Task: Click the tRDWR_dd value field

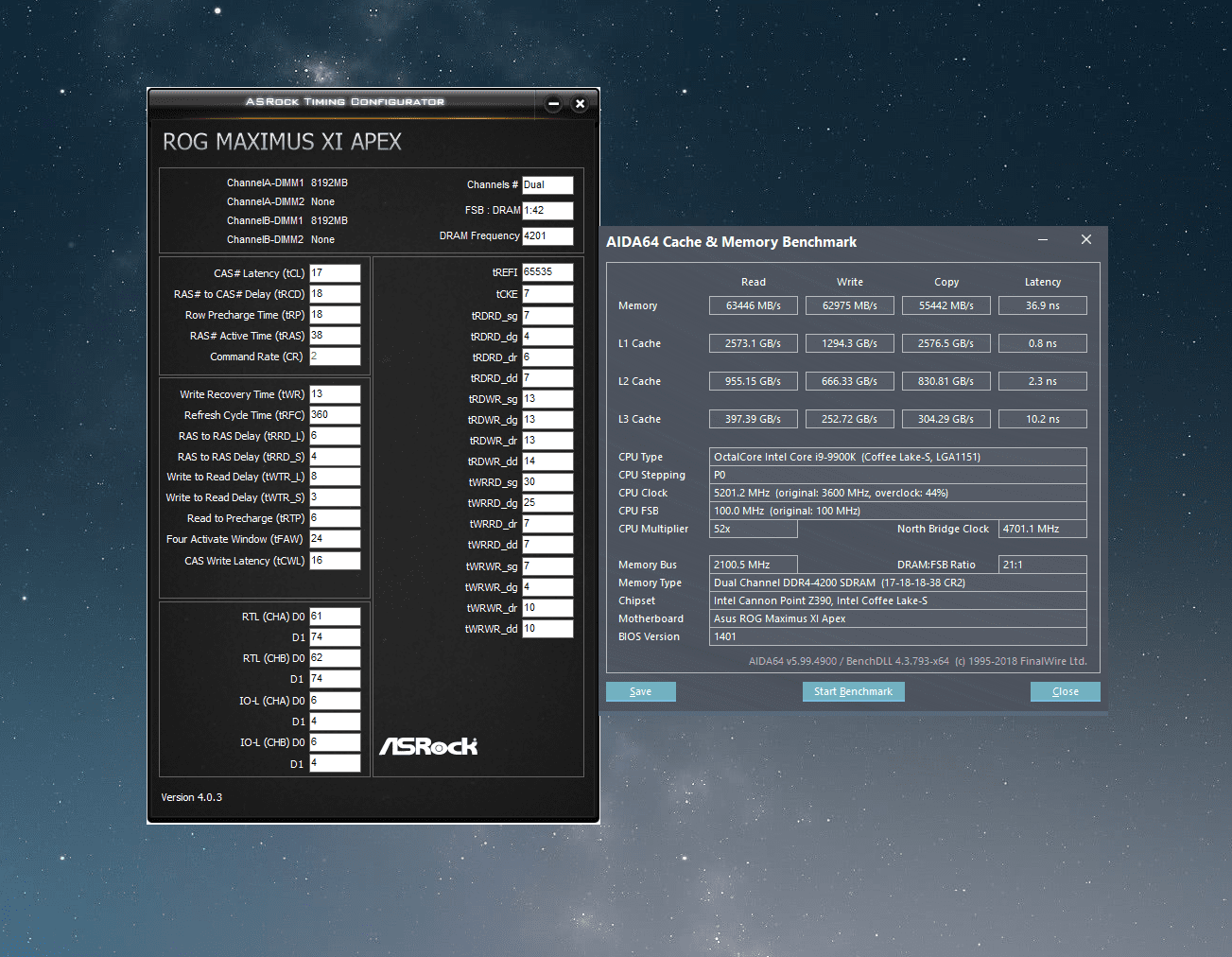Action: click(547, 461)
